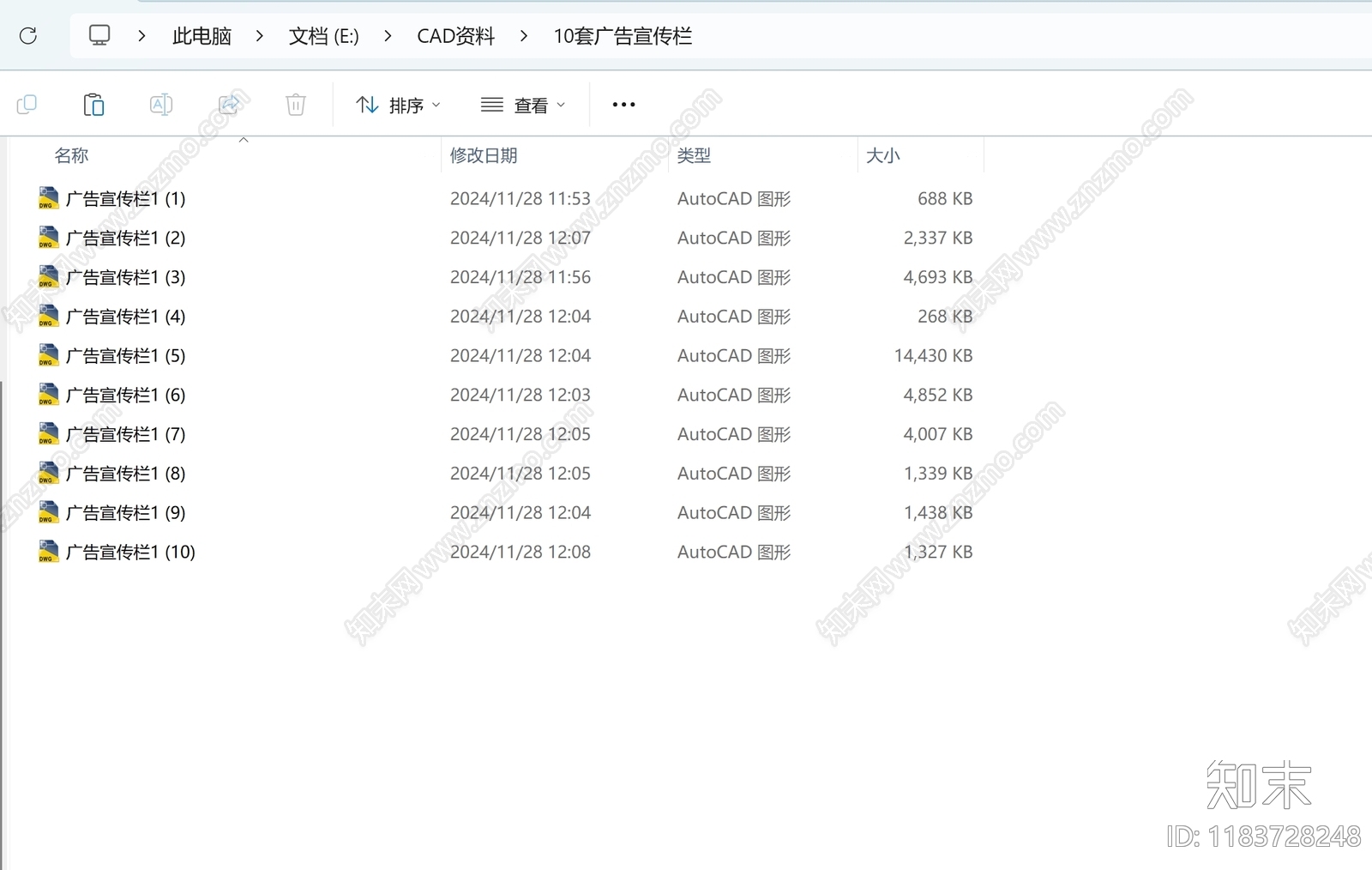Expand chevron after the computer icon
This screenshot has height=870, width=1372.
(141, 36)
